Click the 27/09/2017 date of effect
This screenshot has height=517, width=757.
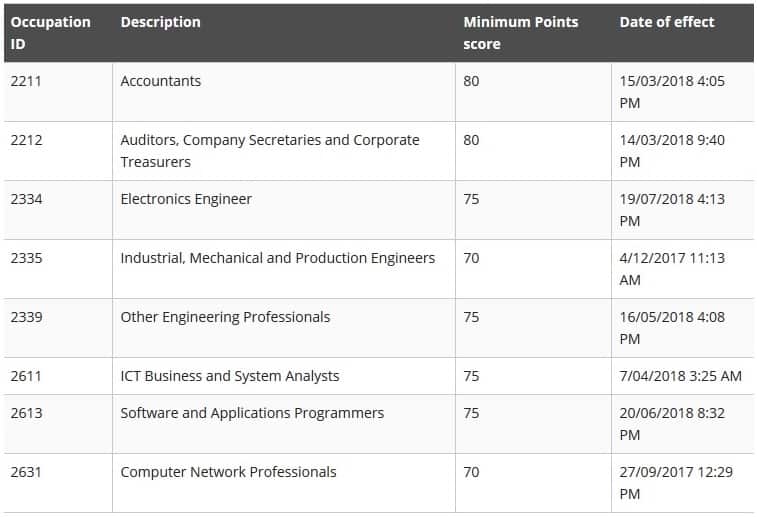click(x=672, y=482)
